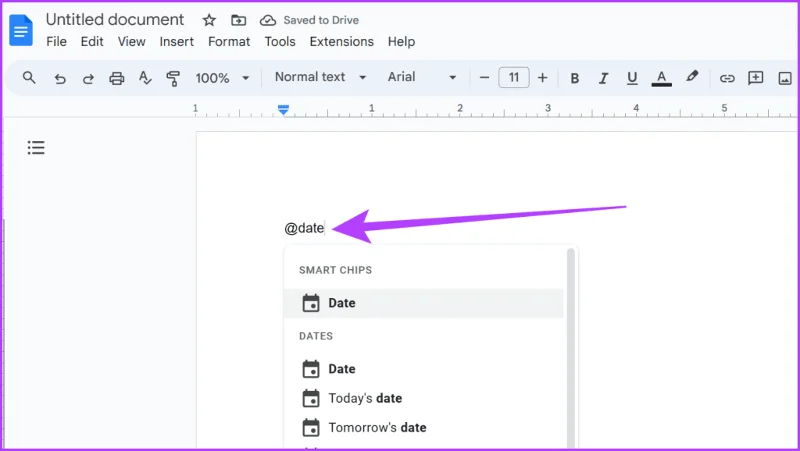Open the Format menu

229,41
